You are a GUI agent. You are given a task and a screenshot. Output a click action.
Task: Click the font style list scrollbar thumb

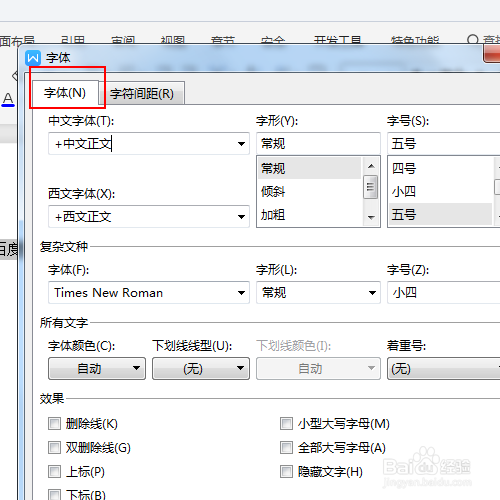pyautogui.click(x=370, y=187)
